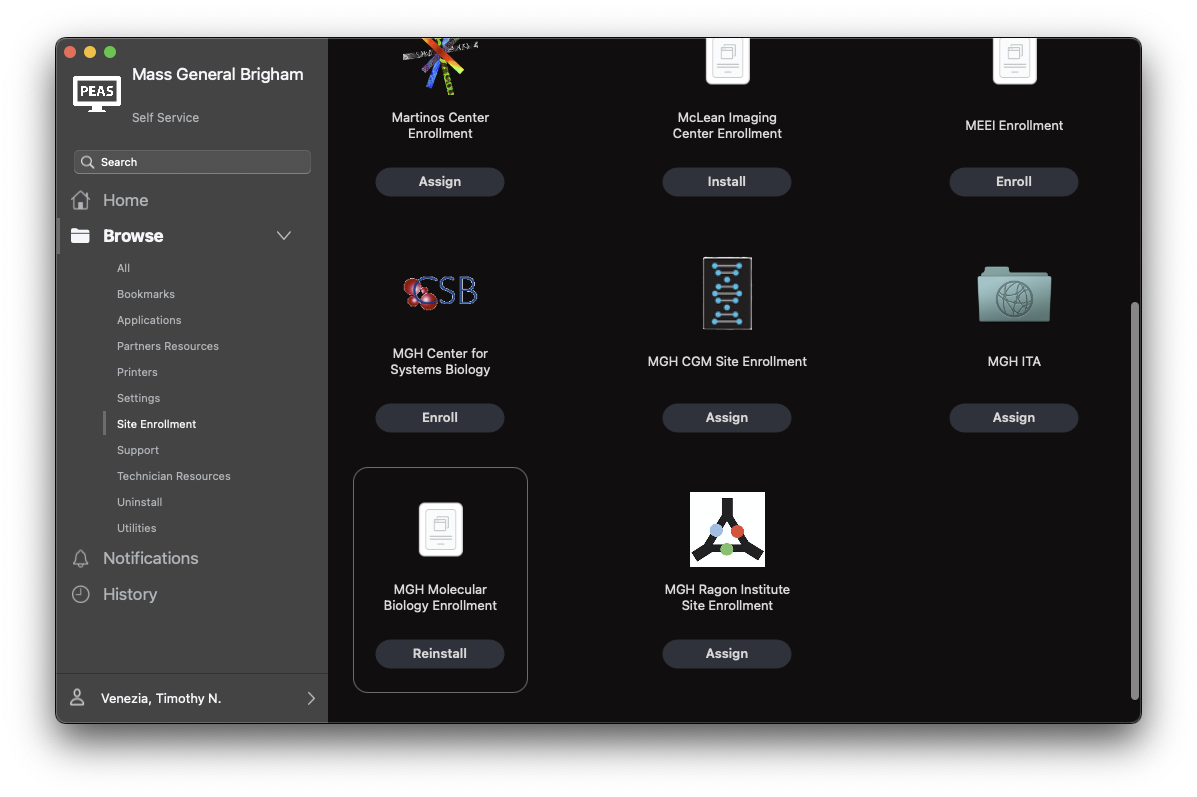Click the Venezia, Timothy N. user name
This screenshot has height=797, width=1197.
(x=161, y=698)
